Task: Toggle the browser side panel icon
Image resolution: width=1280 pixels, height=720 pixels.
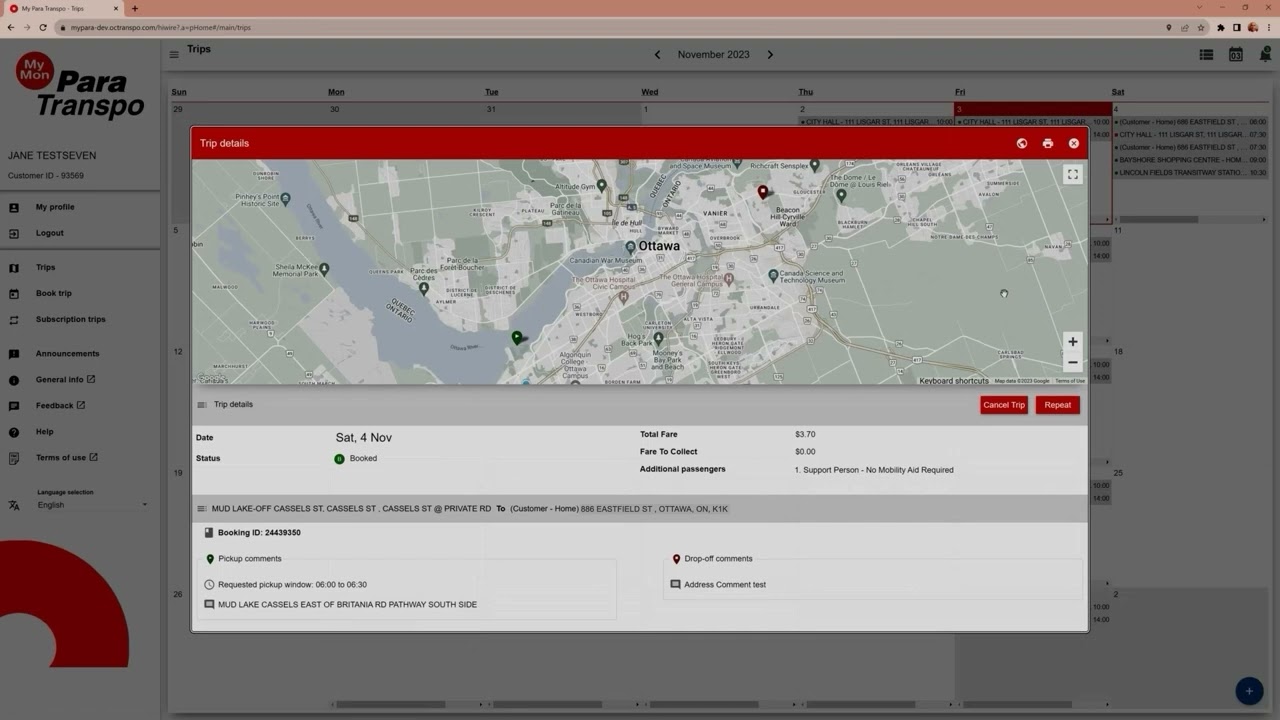Action: pyautogui.click(x=1237, y=27)
